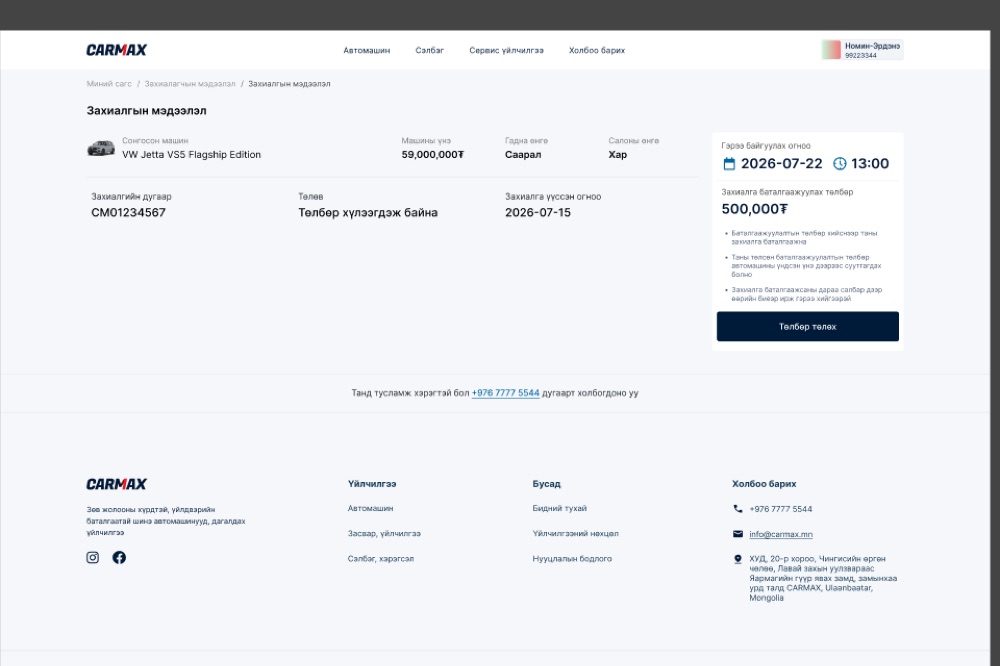Click order date 2026-07-15
The image size is (1000, 666).
[538, 212]
